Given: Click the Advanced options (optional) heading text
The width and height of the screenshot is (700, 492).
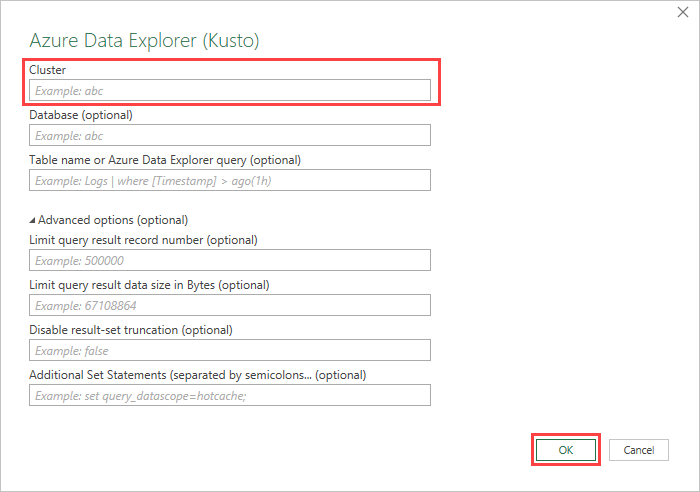Looking at the screenshot, I should 113,220.
